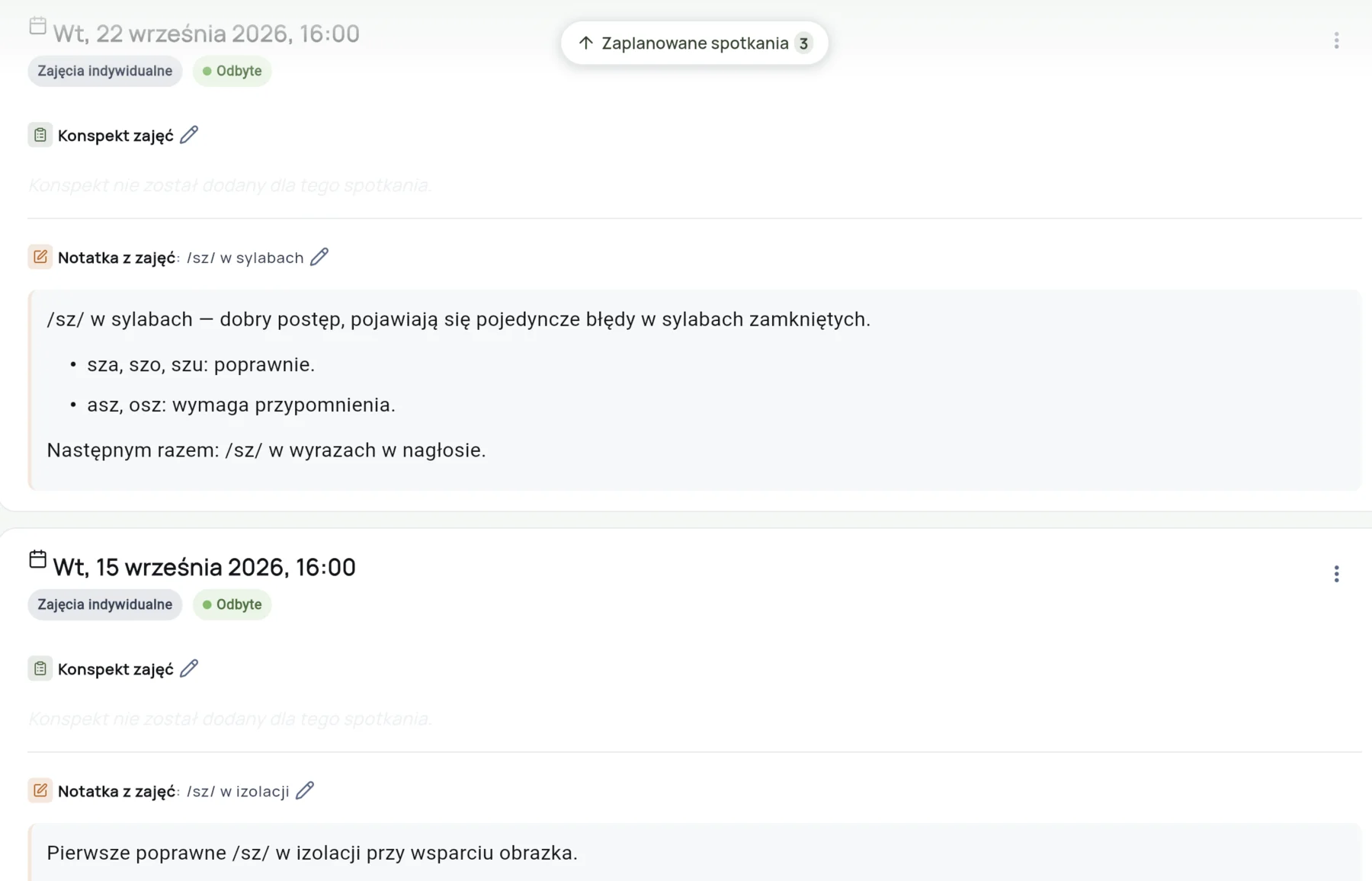Screen dimensions: 1372x881
Task: Open three-dot menu for 22 września meeting
Action: [1336, 40]
